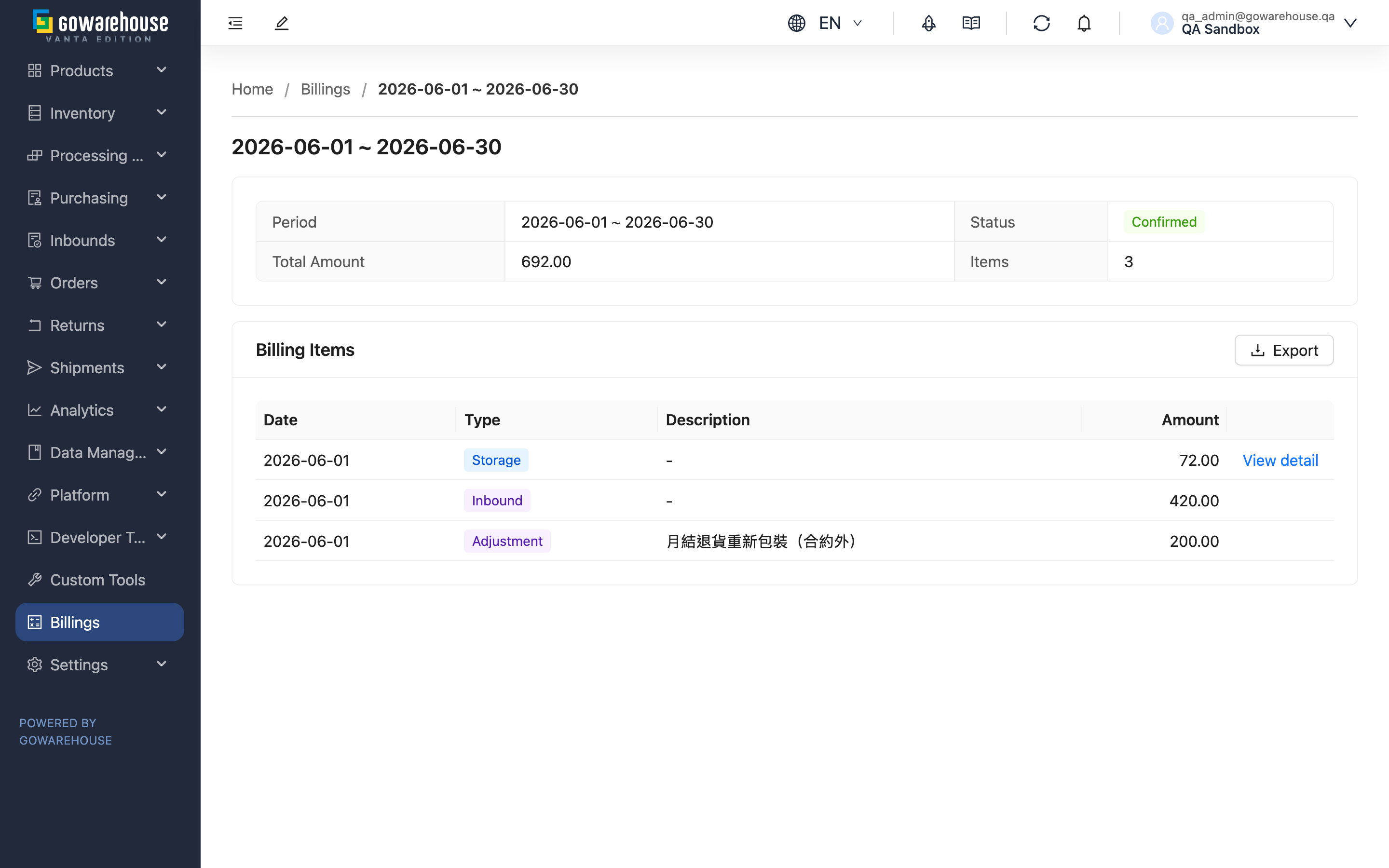This screenshot has width=1389, height=868.
Task: Click the Confirmed status badge
Action: coord(1164,222)
